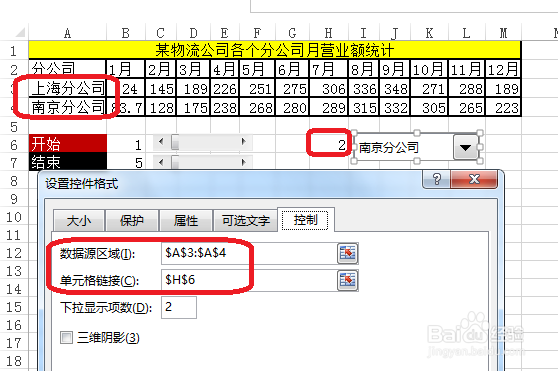Switch to the 可选文字 tab
This screenshot has width=558, height=371.
click(x=246, y=221)
